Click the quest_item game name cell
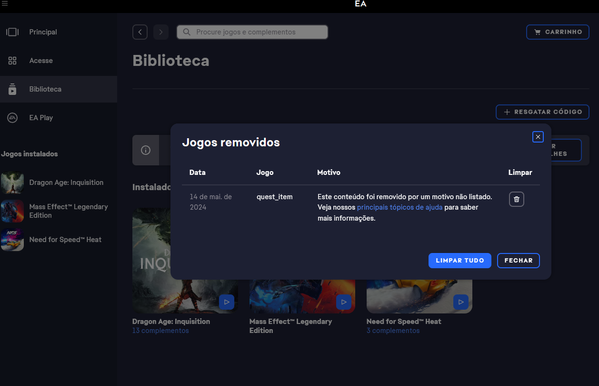The width and height of the screenshot is (599, 386). tap(275, 197)
